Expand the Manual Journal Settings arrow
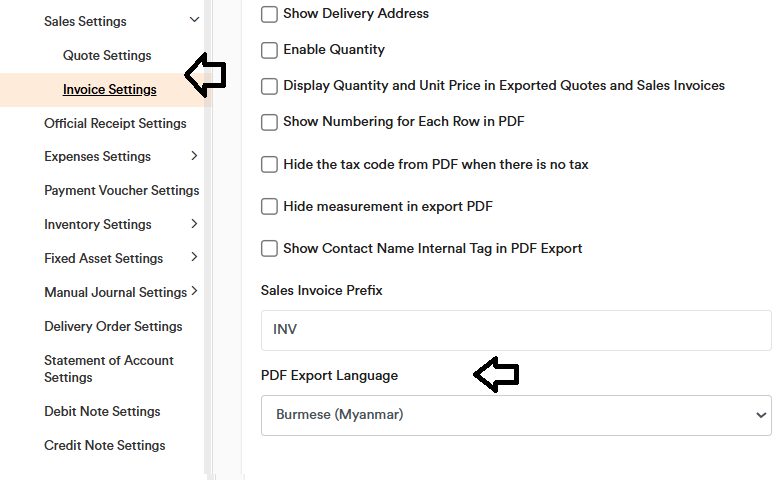 pos(194,292)
